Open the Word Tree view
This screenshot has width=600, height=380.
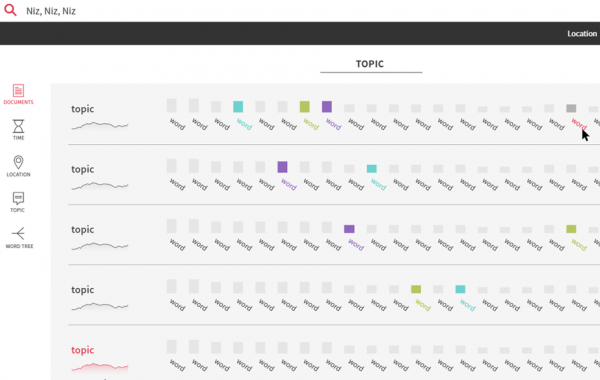pos(19,238)
